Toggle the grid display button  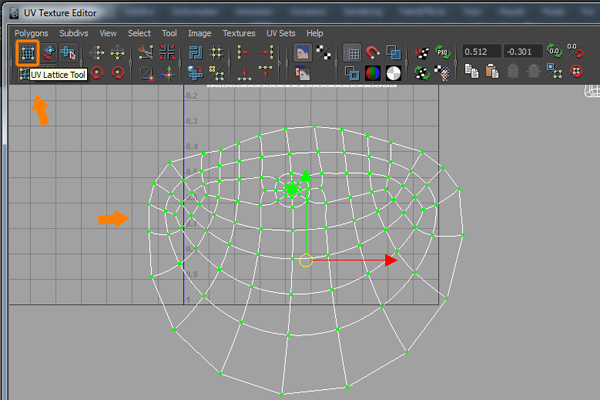click(352, 53)
